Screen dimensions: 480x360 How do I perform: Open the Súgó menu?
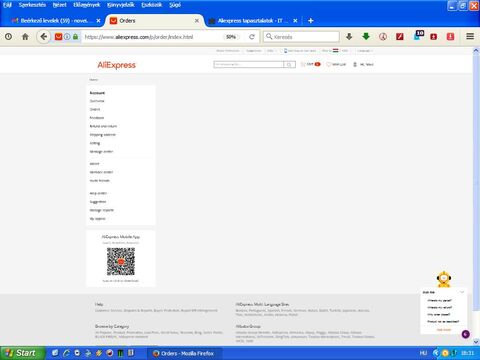(x=175, y=5)
